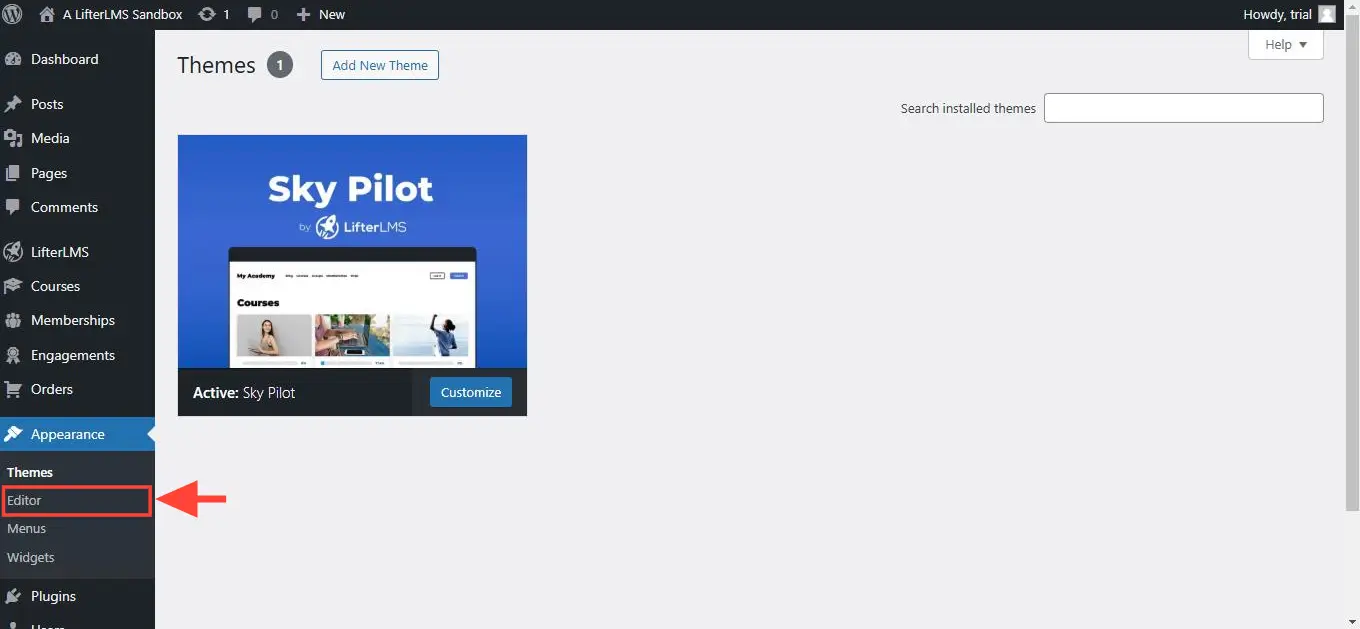Screen dimensions: 1360x629
Task: Click the Appearance paintbrush icon
Action: click(x=13, y=434)
